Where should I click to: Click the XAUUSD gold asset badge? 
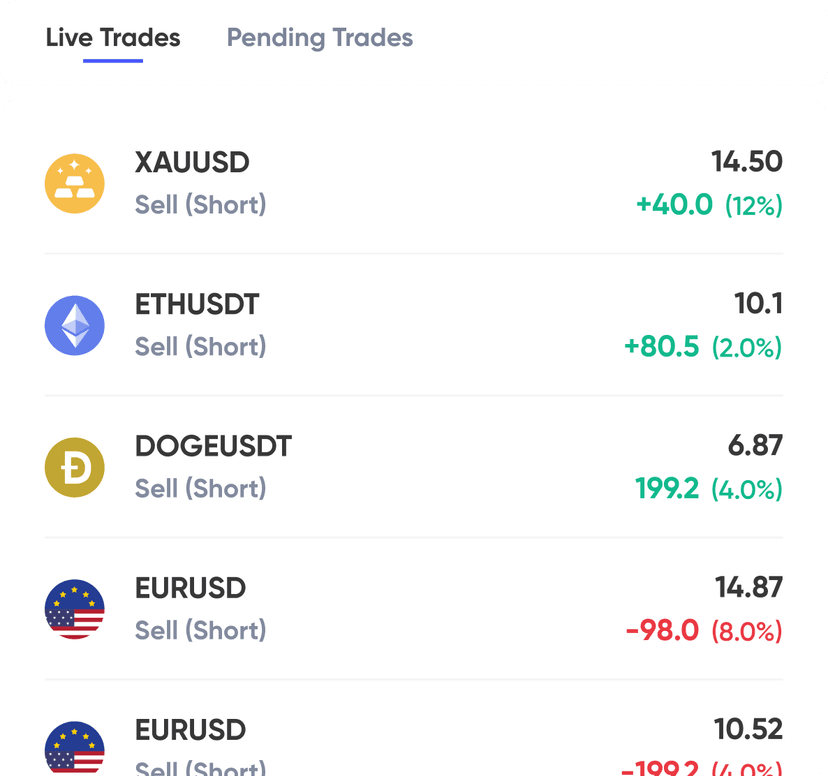pos(74,183)
